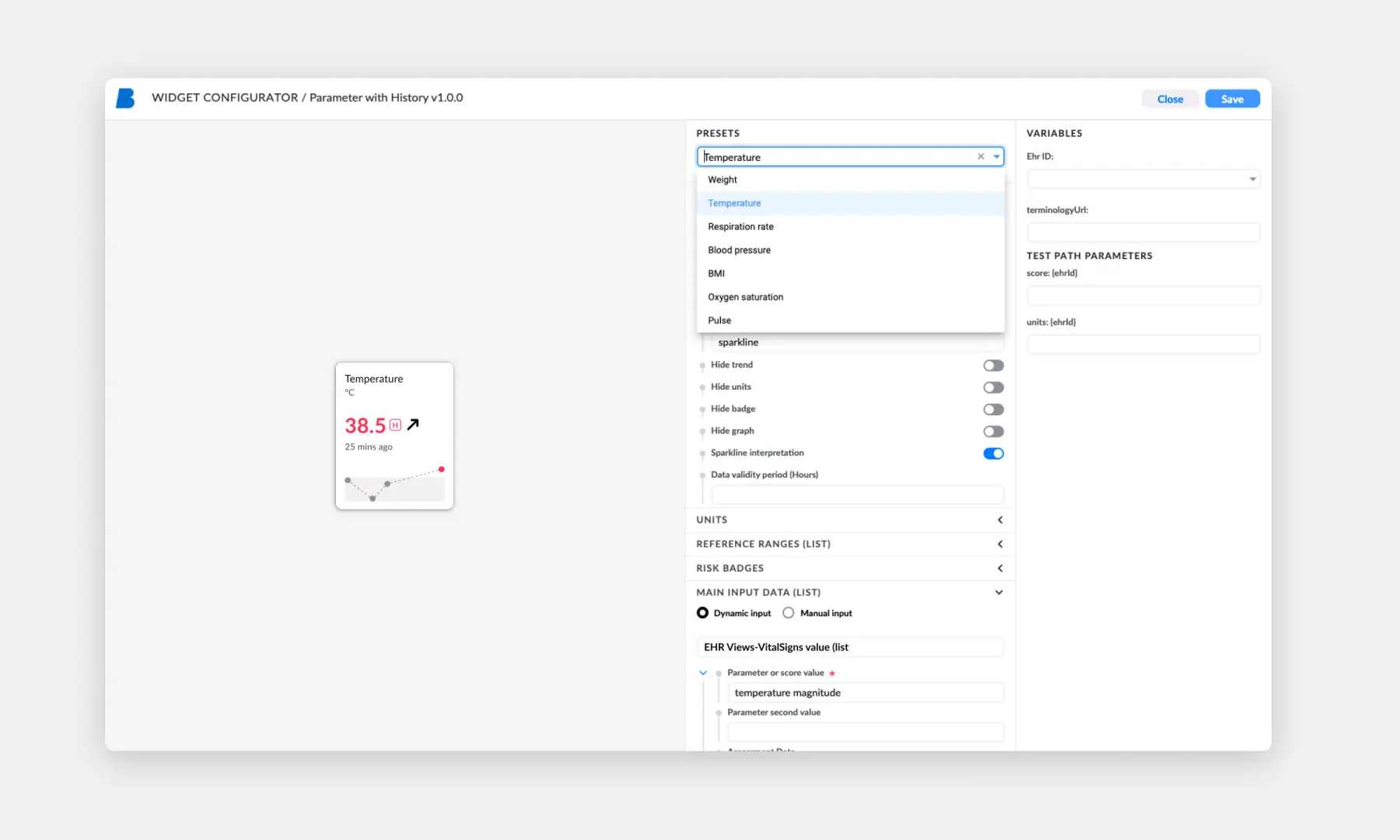The width and height of the screenshot is (1400, 840).
Task: Disable the Sparkline interpretation switch
Action: [x=993, y=453]
